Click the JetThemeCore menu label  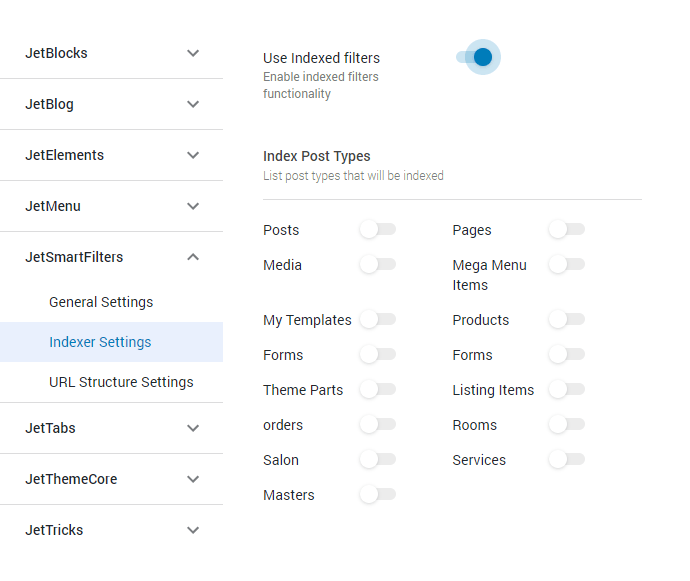tap(71, 479)
